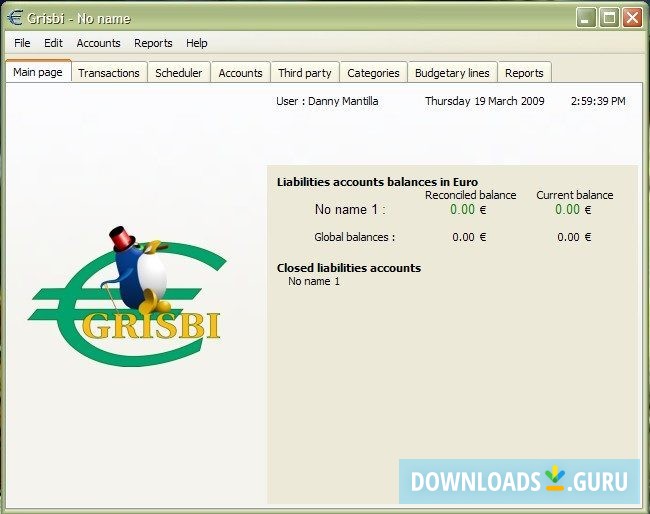Open the Budgetary lines tab
This screenshot has width=650, height=514.
click(452, 73)
